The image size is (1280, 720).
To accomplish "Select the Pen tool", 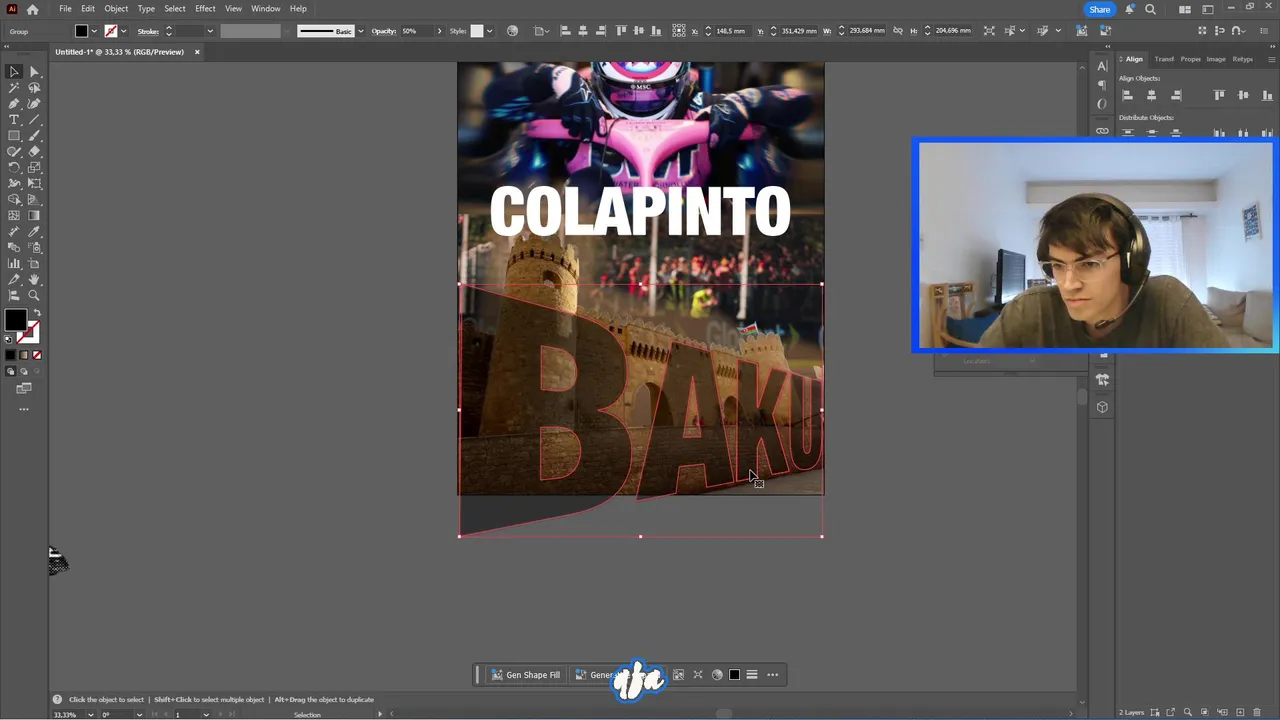I will pos(14,104).
